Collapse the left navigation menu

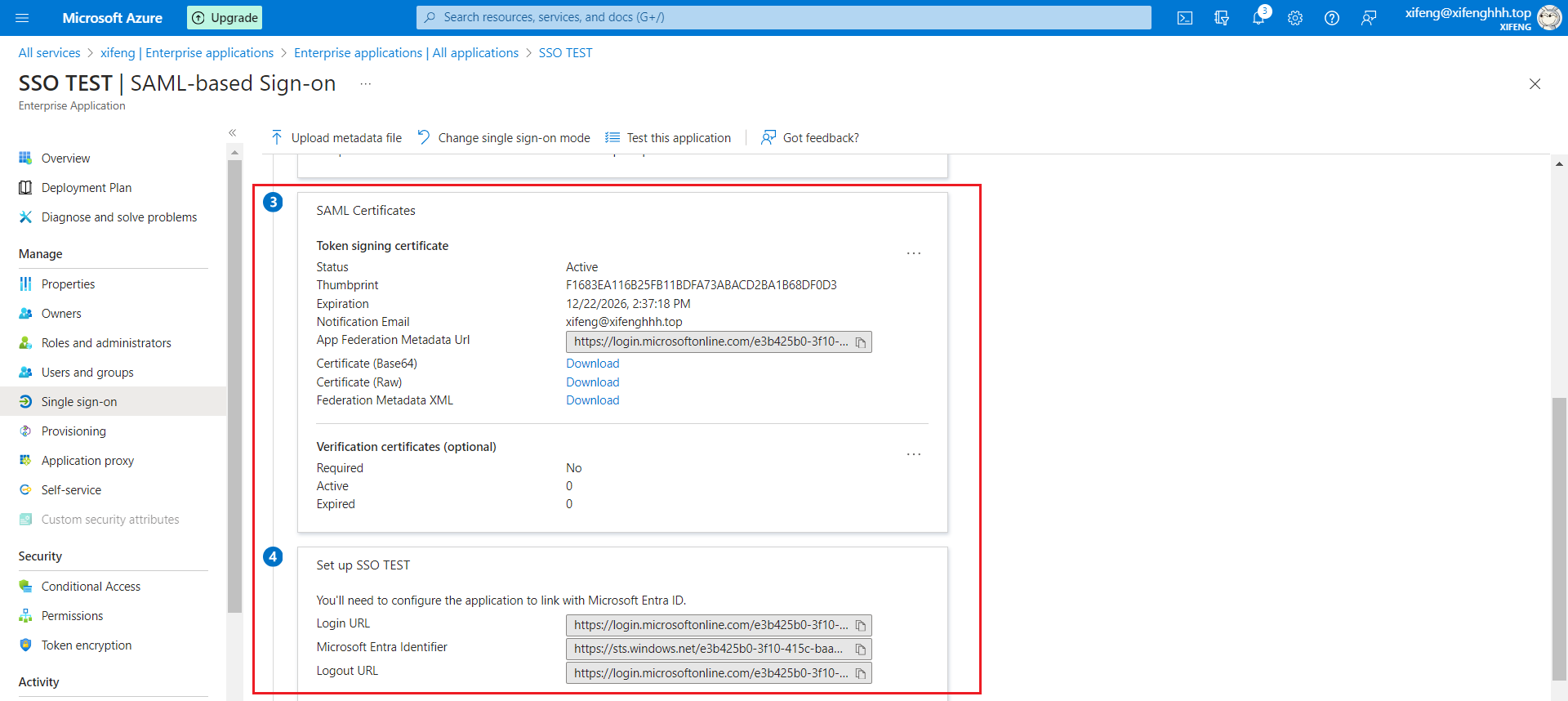coord(233,132)
